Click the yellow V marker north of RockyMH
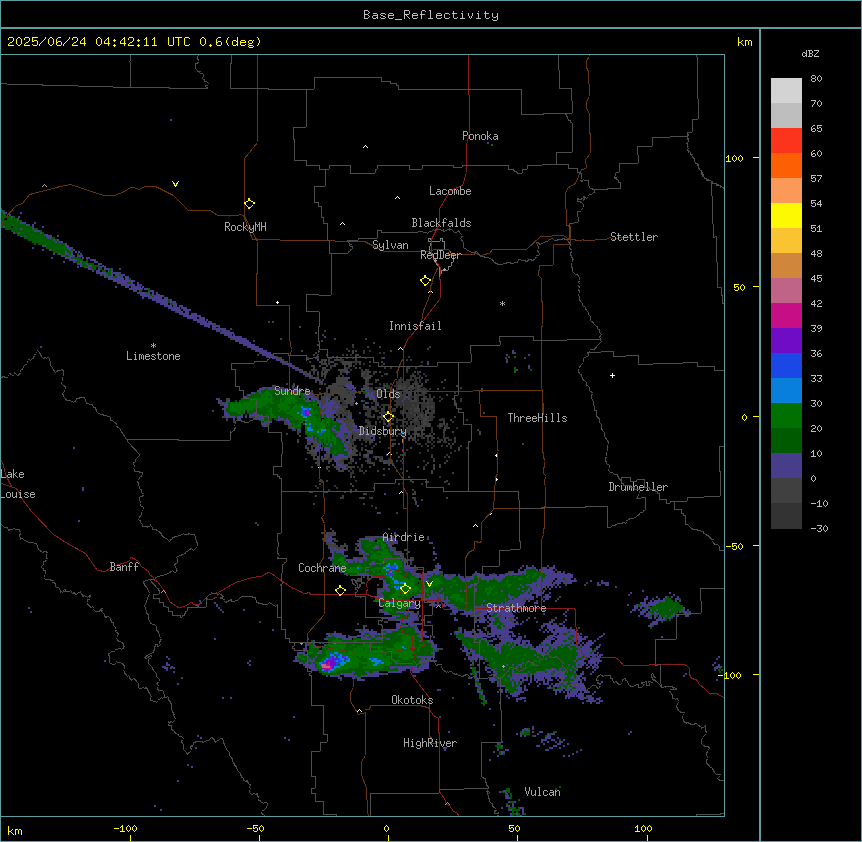The image size is (862, 842). pos(175,184)
